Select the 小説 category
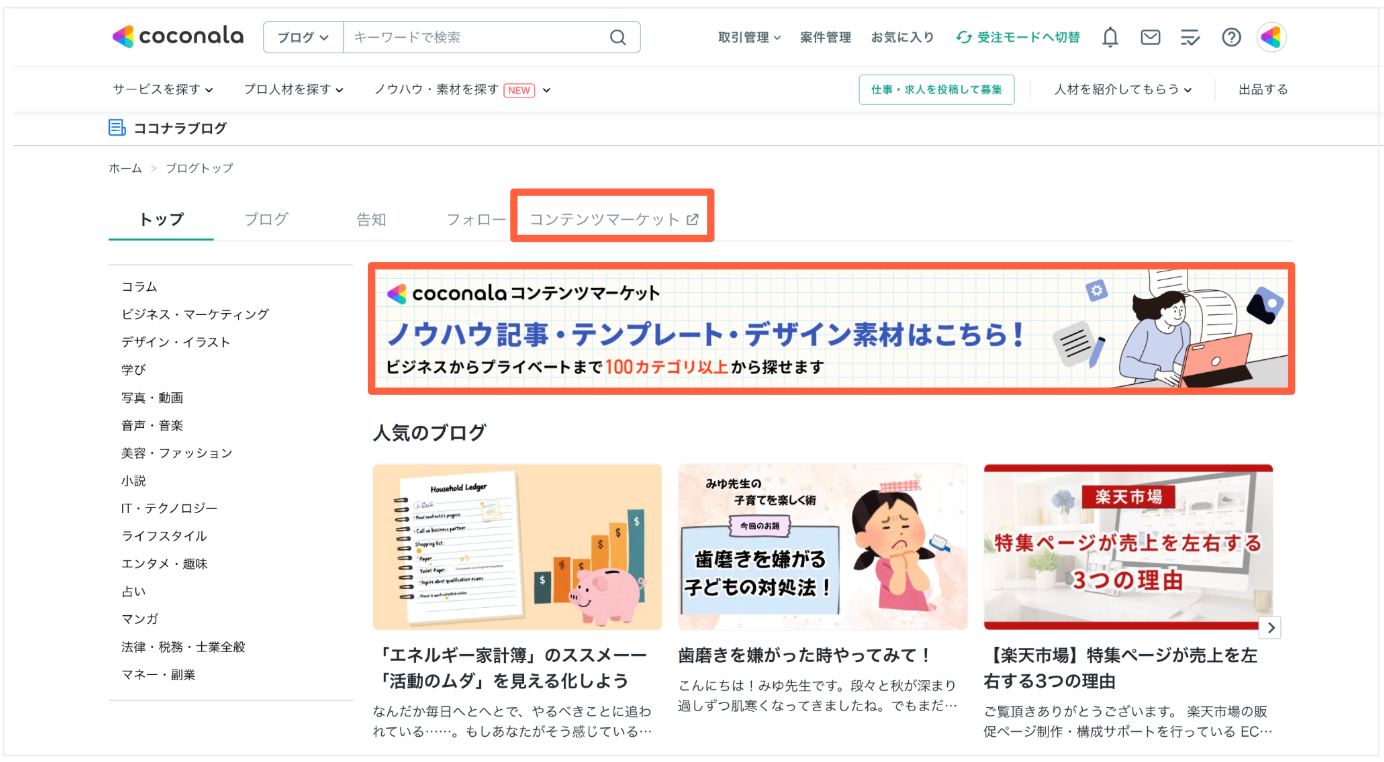Viewport: 1384px width, 762px height. [133, 481]
